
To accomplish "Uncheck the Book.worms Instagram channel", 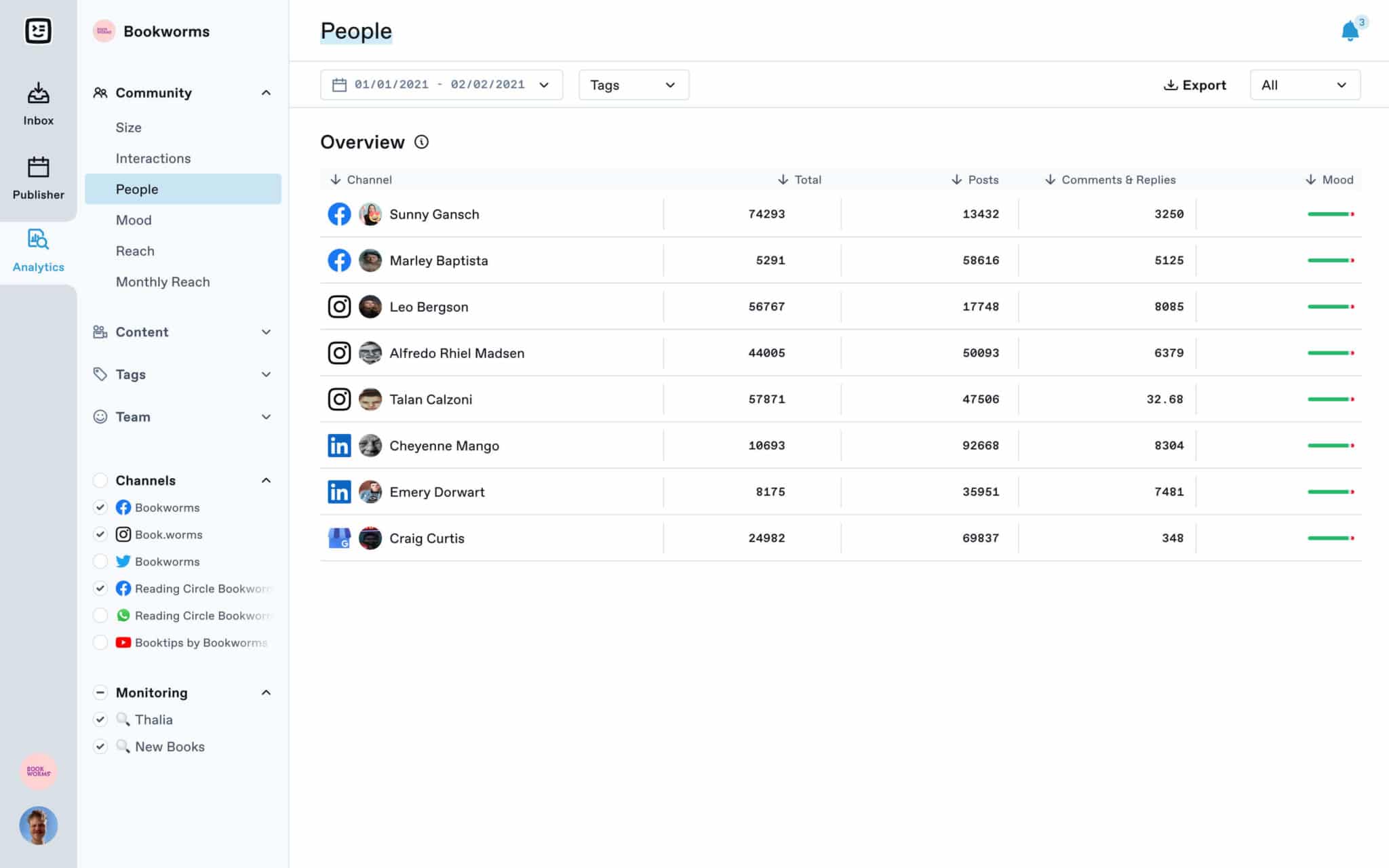I will [100, 534].
